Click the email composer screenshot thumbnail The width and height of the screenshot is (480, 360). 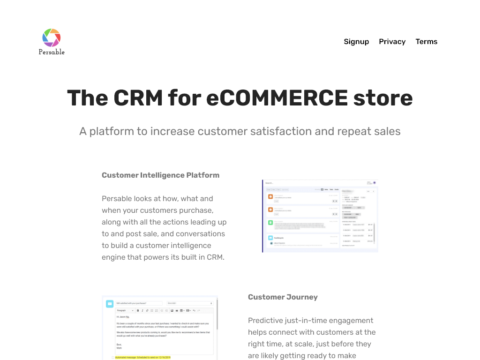[160, 328]
